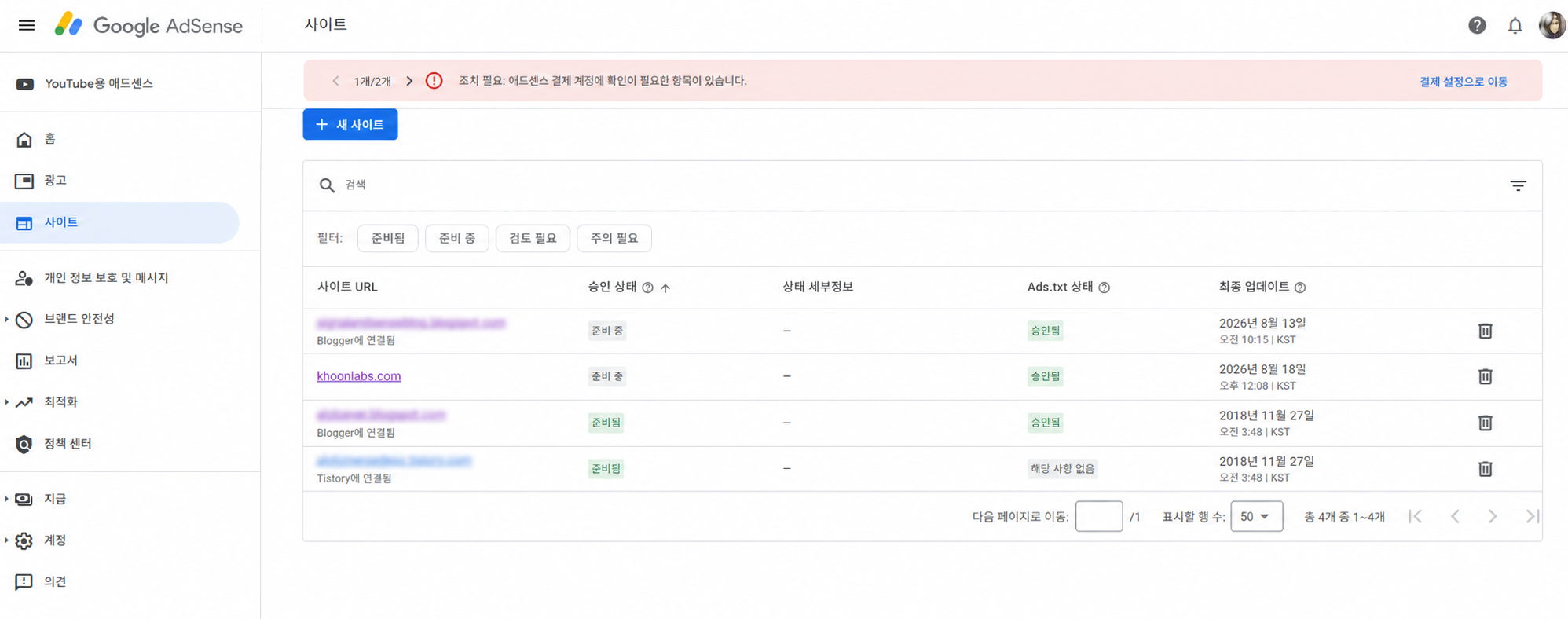Apply the 준비됨 filter chip
Viewport: 1568px width, 619px height.
pos(388,238)
